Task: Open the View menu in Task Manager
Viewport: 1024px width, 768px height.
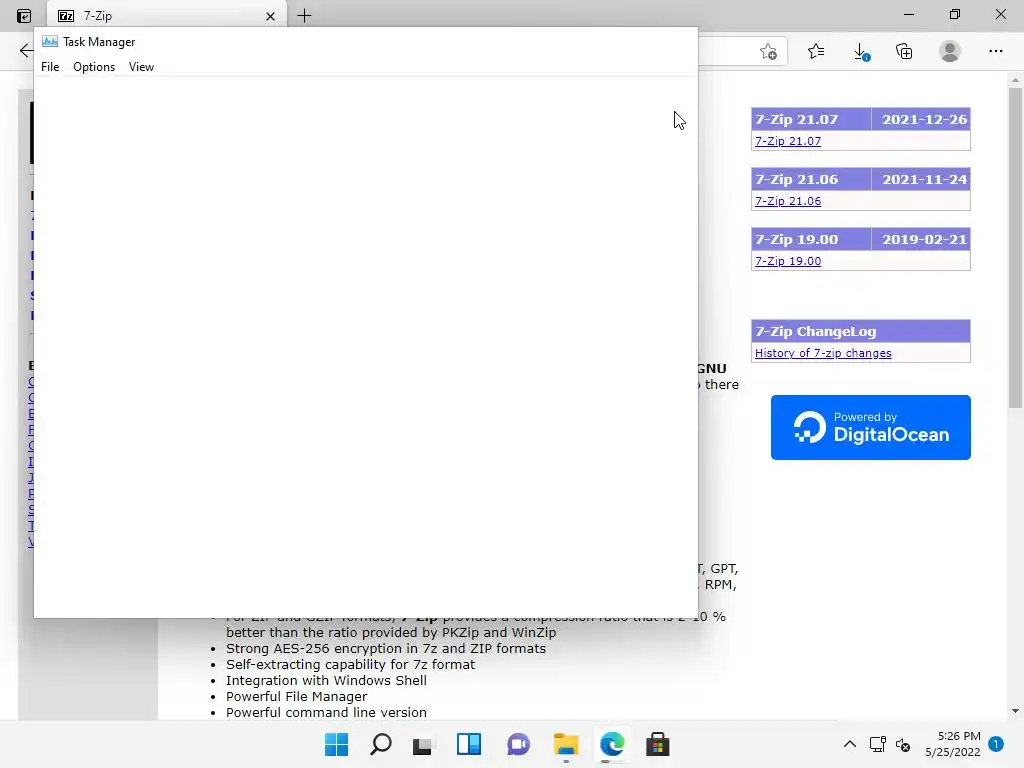Action: [x=141, y=67]
